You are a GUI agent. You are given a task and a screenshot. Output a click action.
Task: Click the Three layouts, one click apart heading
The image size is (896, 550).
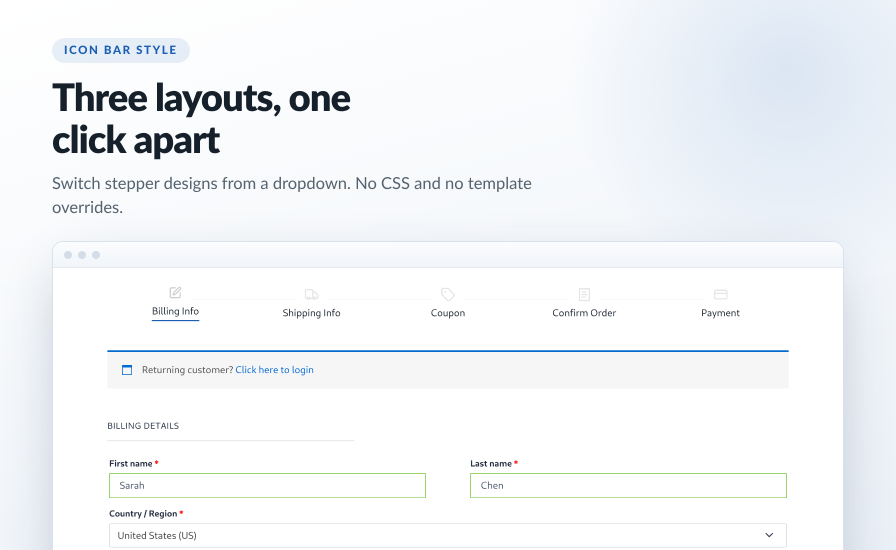pos(201,118)
